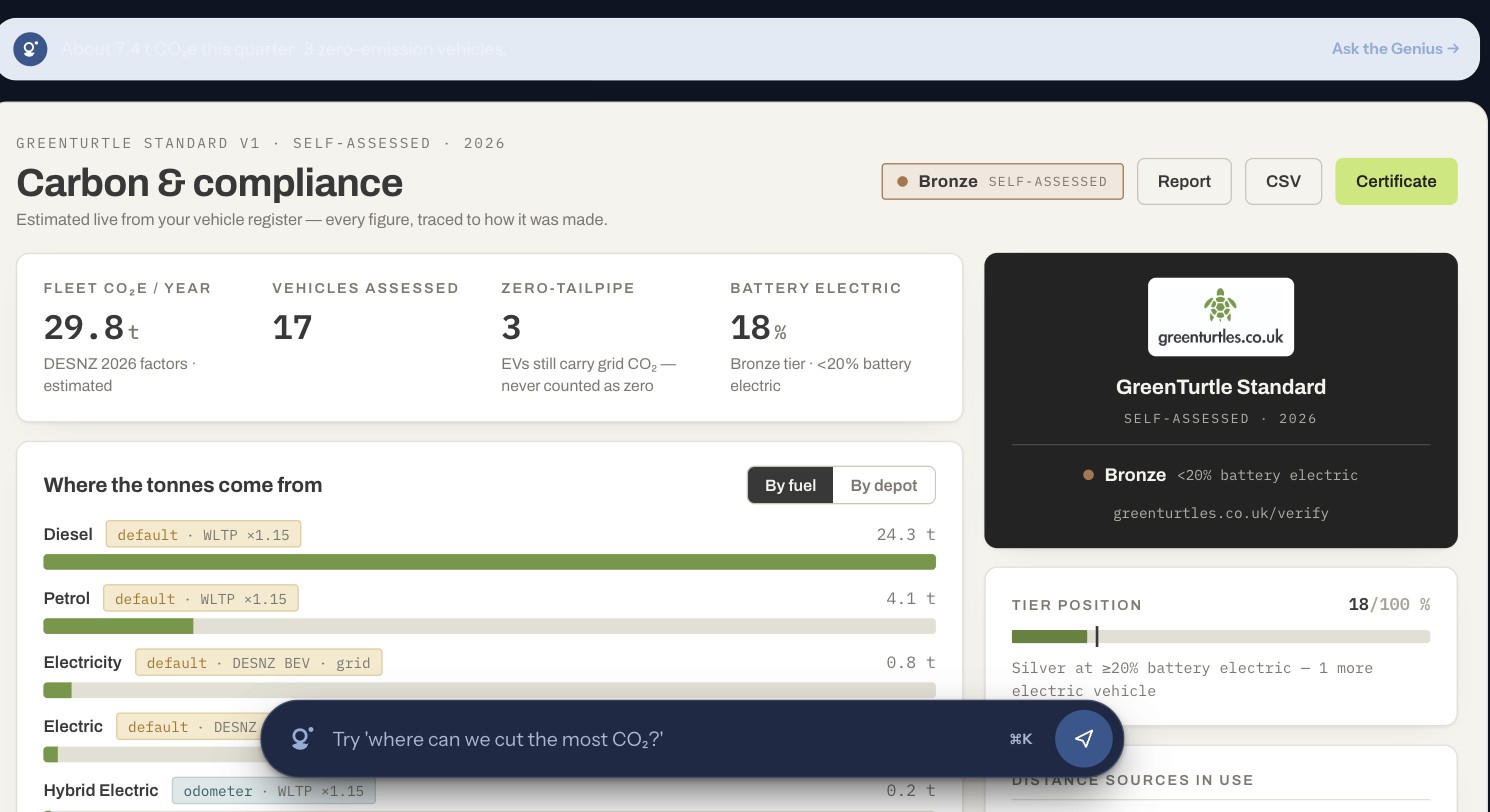Switch chart to By fuel
Image resolution: width=1490 pixels, height=812 pixels.
[x=790, y=485]
